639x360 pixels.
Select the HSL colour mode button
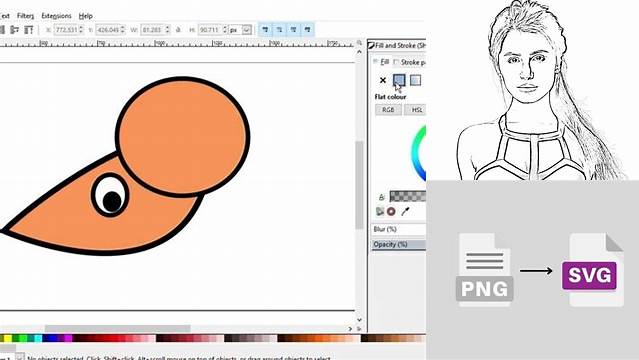(x=415, y=110)
